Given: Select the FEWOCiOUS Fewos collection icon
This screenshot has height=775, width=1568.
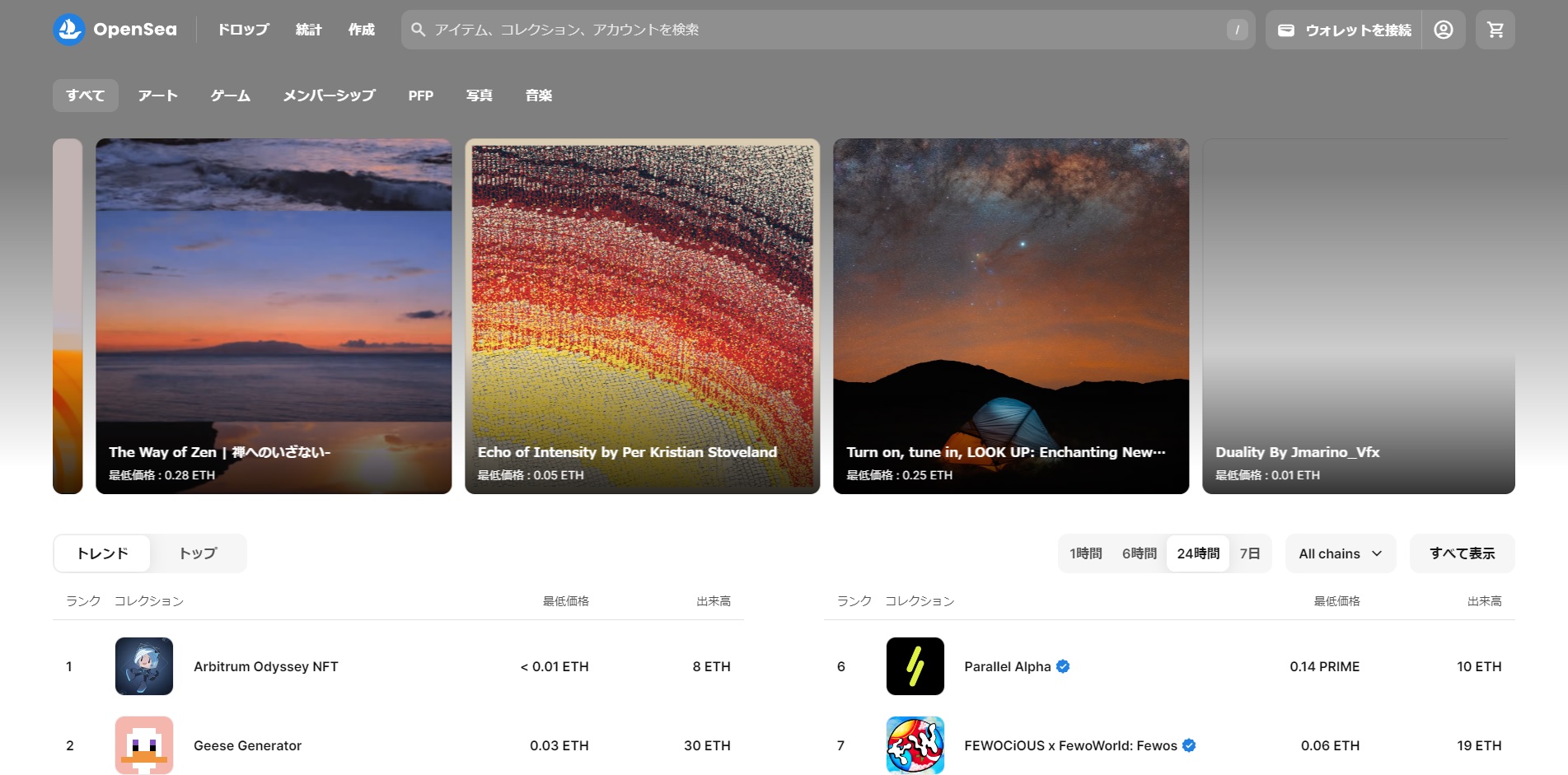Looking at the screenshot, I should (x=915, y=745).
